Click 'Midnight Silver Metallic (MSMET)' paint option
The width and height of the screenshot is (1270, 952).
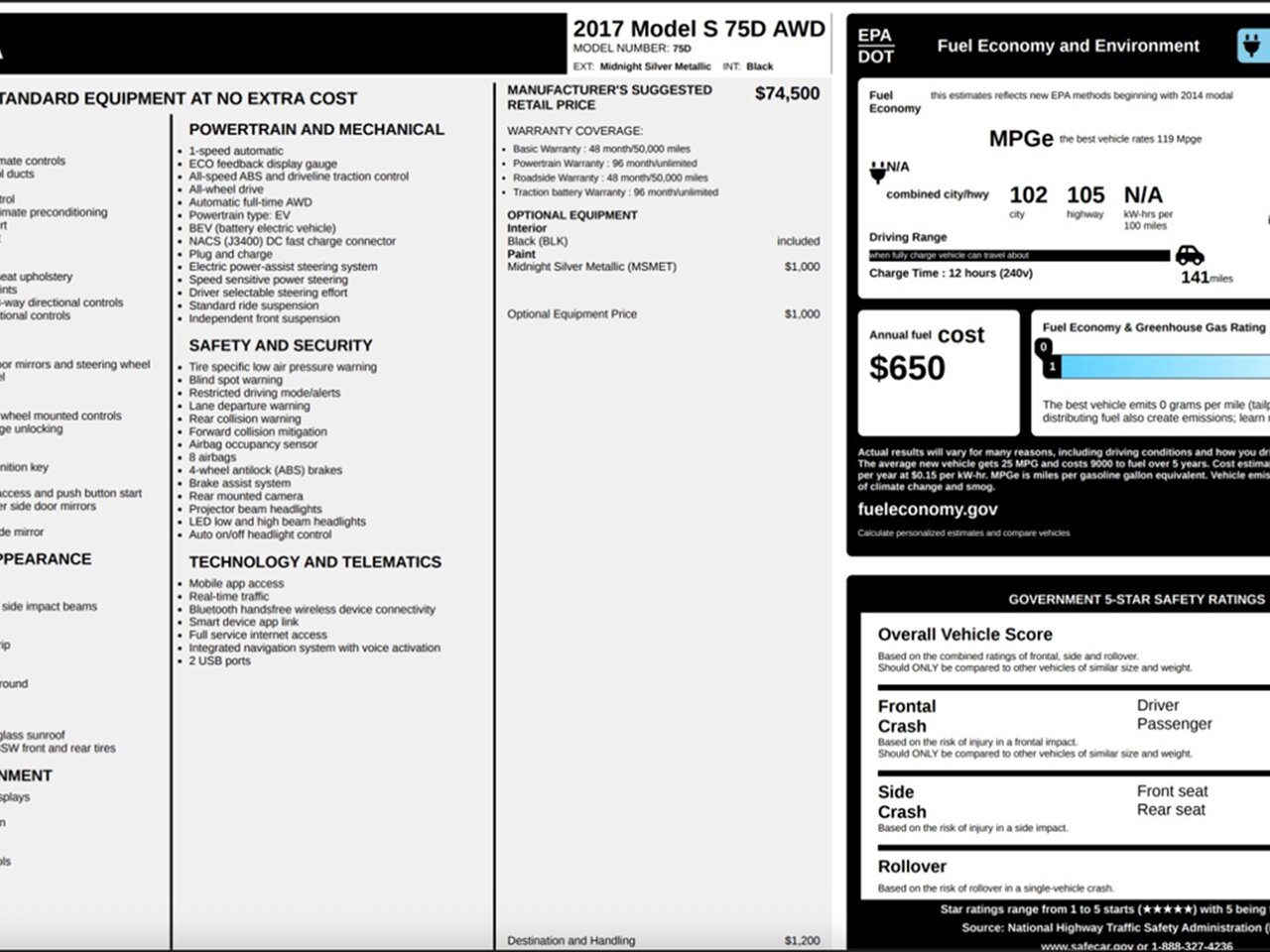tap(591, 267)
